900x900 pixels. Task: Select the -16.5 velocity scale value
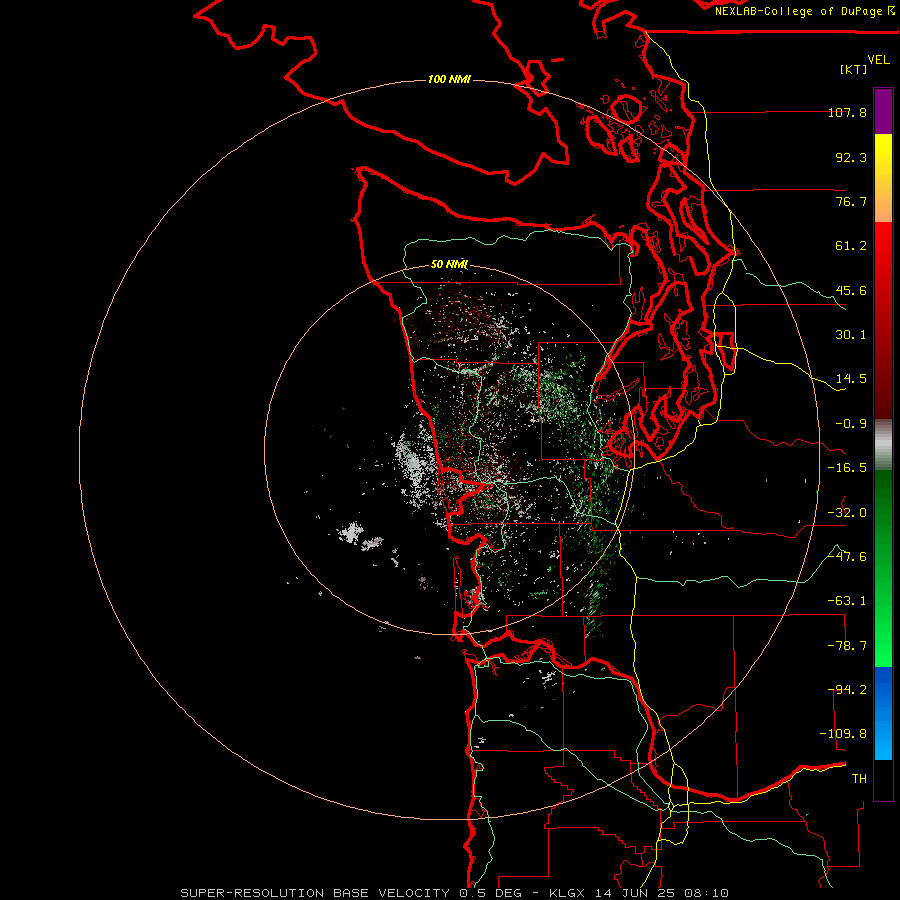click(x=847, y=468)
